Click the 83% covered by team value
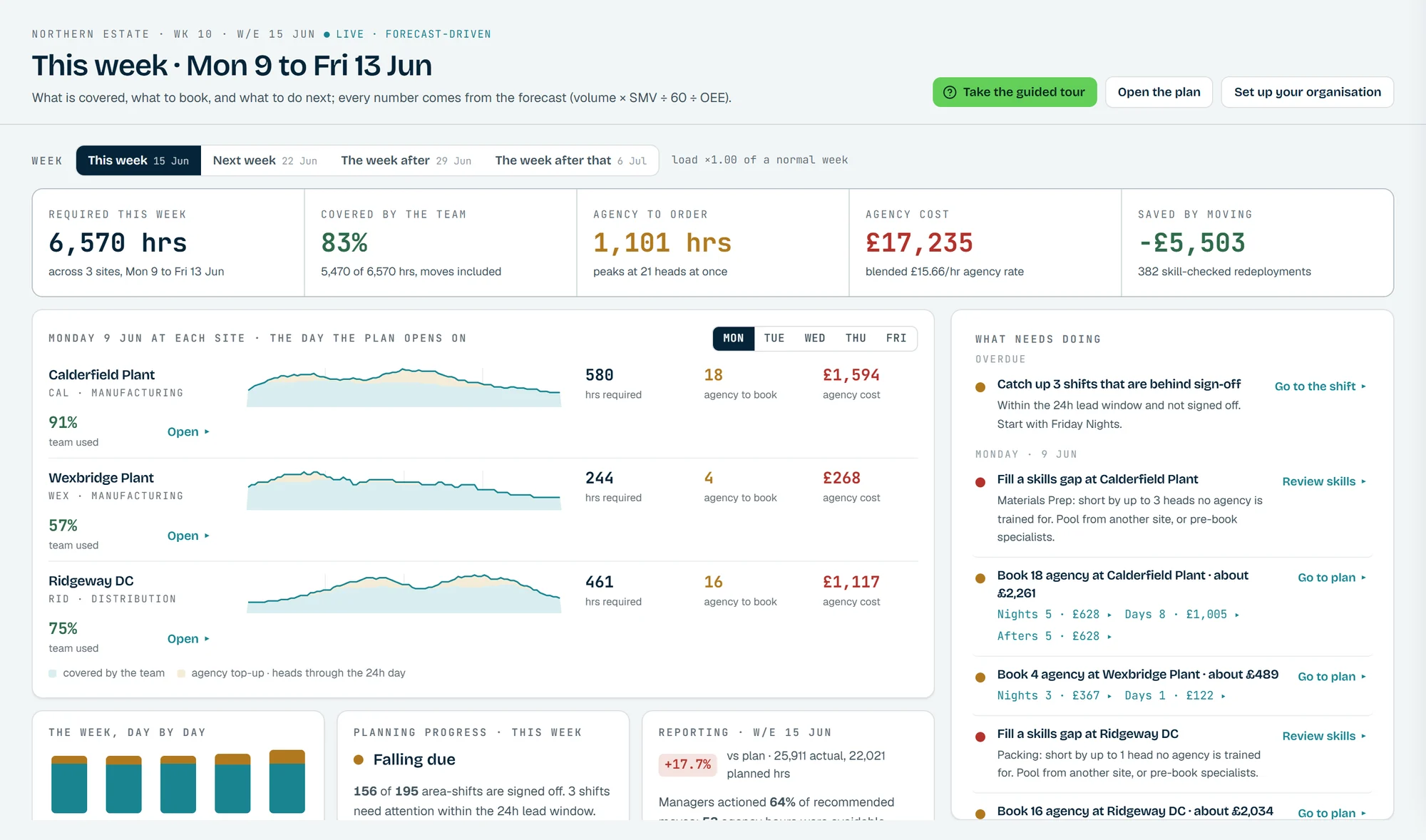Viewport: 1426px width, 840px height. click(x=344, y=243)
